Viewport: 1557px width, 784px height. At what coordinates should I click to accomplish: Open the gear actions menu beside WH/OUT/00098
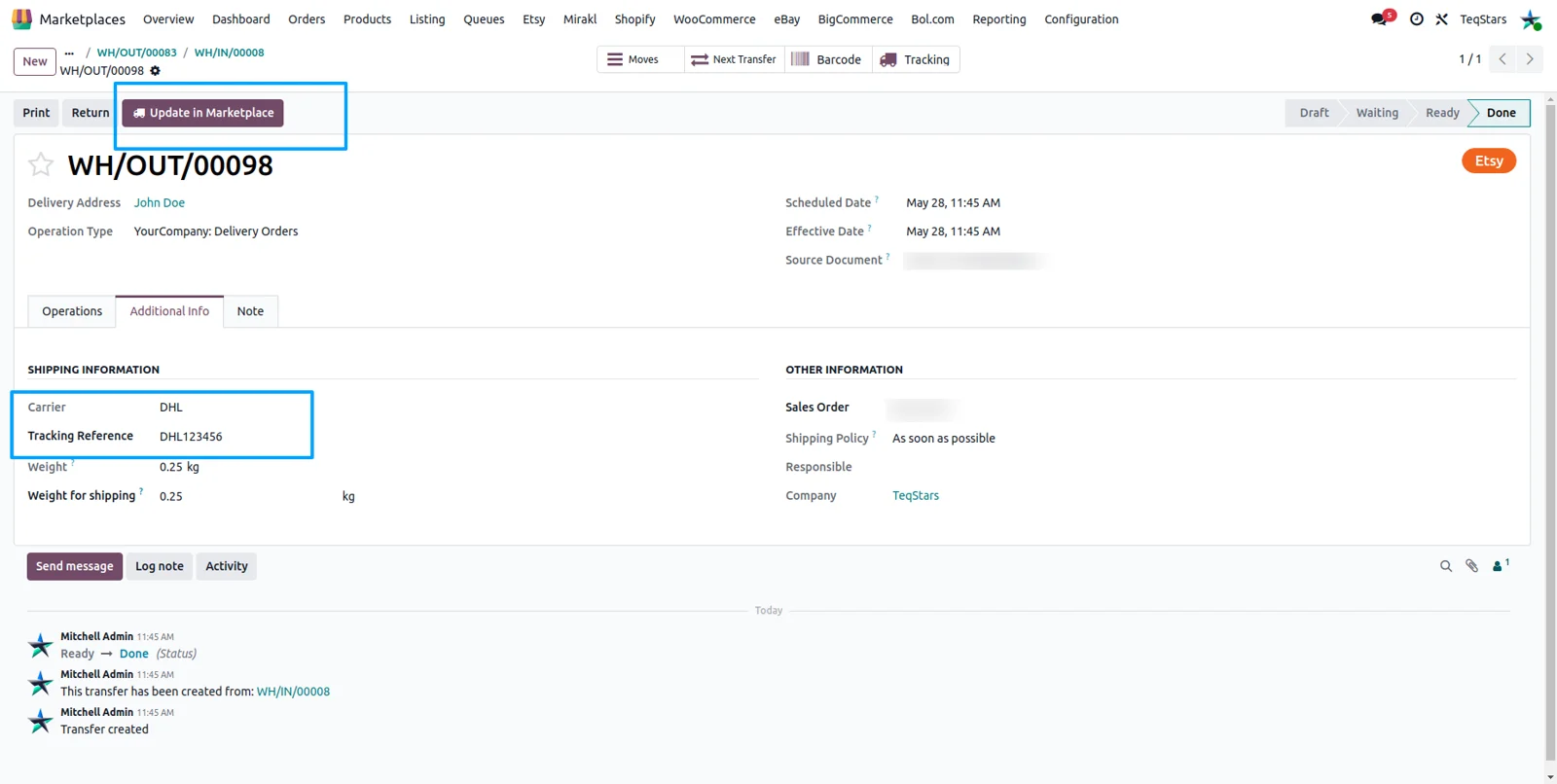(x=156, y=71)
